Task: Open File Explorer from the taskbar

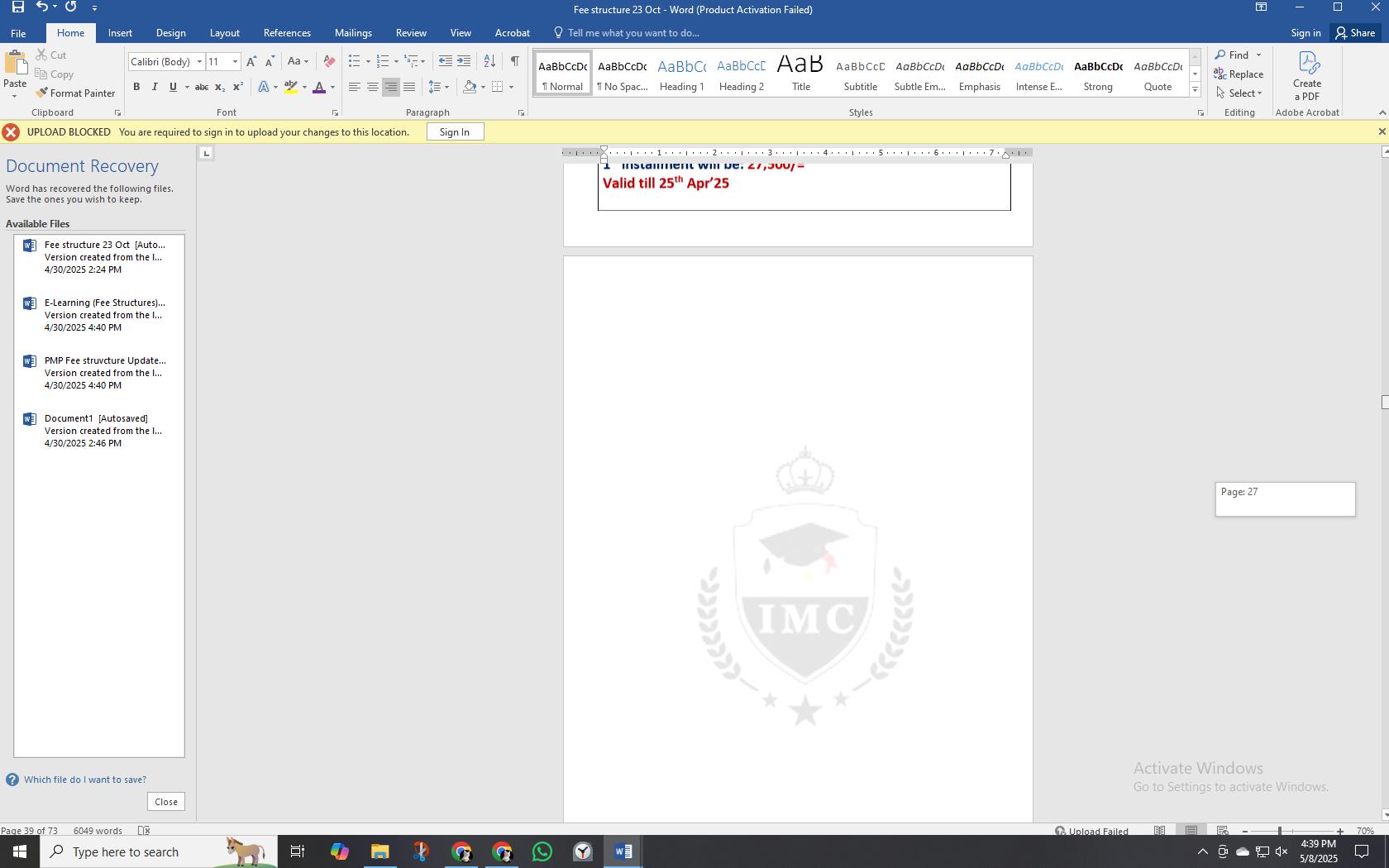Action: coord(379,851)
